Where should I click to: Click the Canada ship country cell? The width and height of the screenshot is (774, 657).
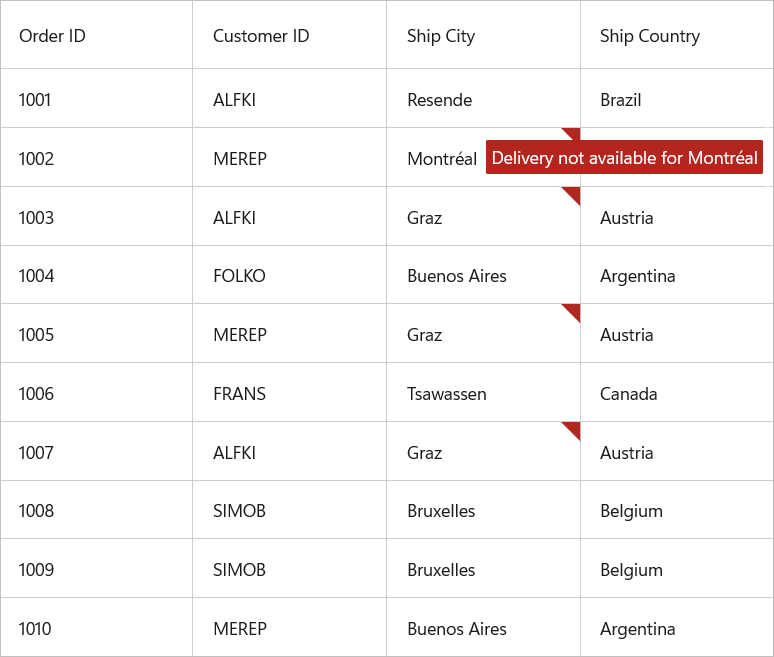tap(629, 394)
